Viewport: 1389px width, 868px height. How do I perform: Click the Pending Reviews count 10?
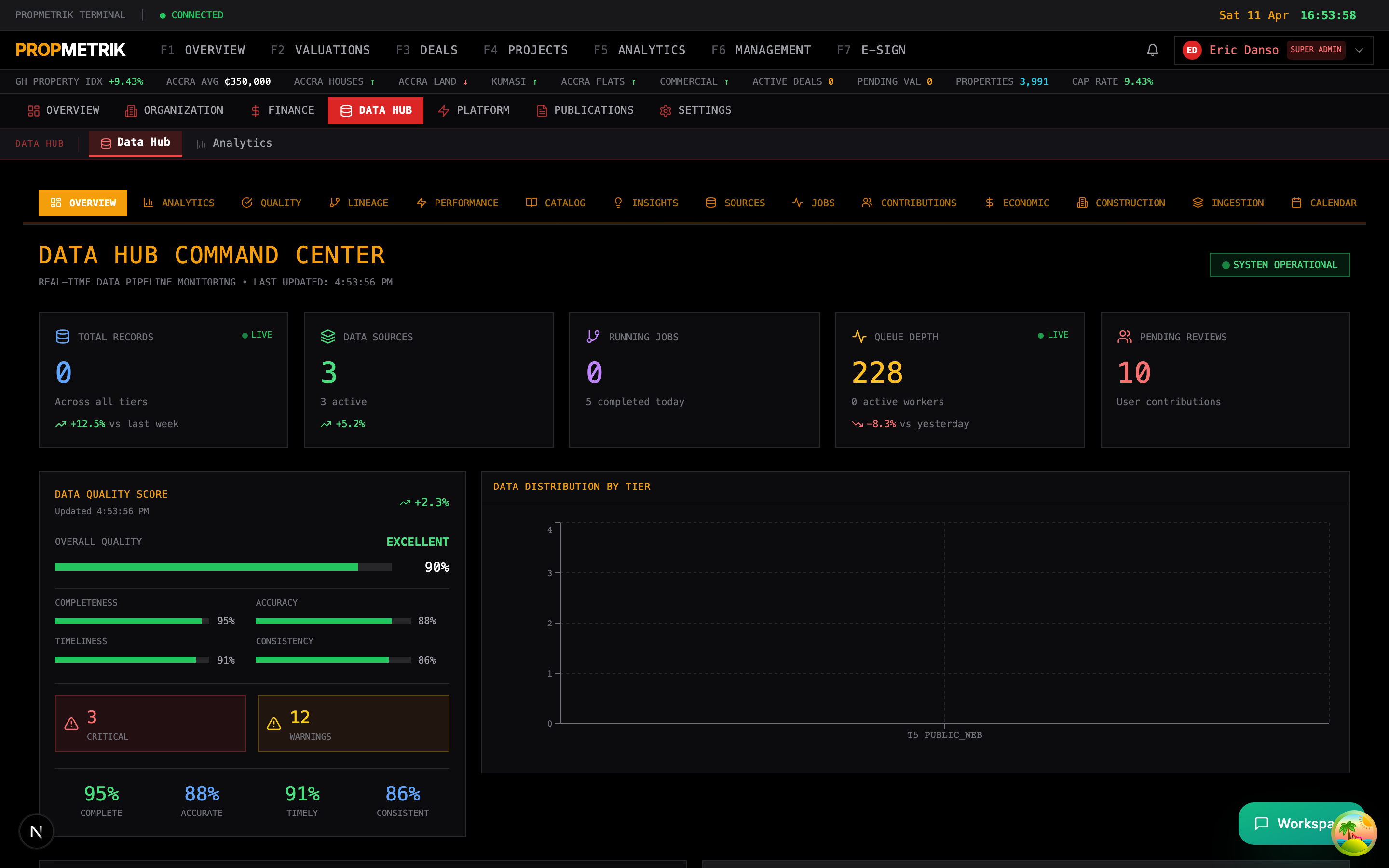[x=1134, y=373]
